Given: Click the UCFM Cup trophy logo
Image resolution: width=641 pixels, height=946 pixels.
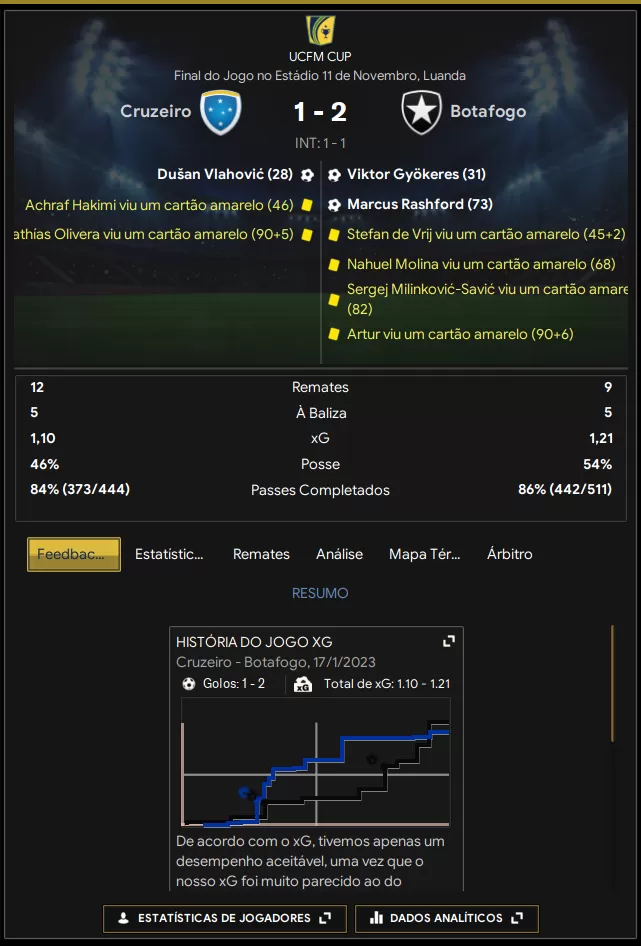Looking at the screenshot, I should 320,30.
